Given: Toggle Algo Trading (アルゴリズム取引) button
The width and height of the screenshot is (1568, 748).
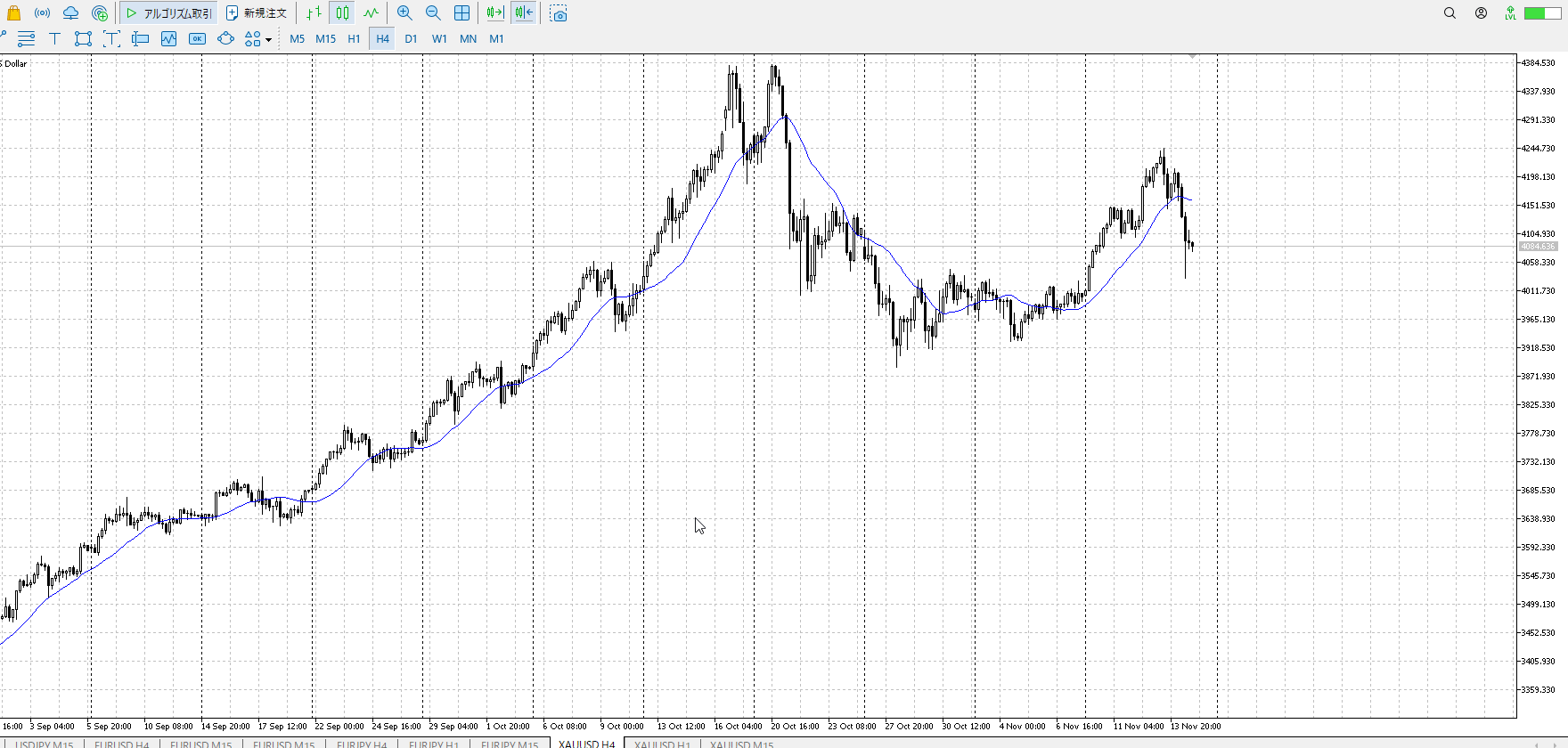Looking at the screenshot, I should [x=169, y=13].
